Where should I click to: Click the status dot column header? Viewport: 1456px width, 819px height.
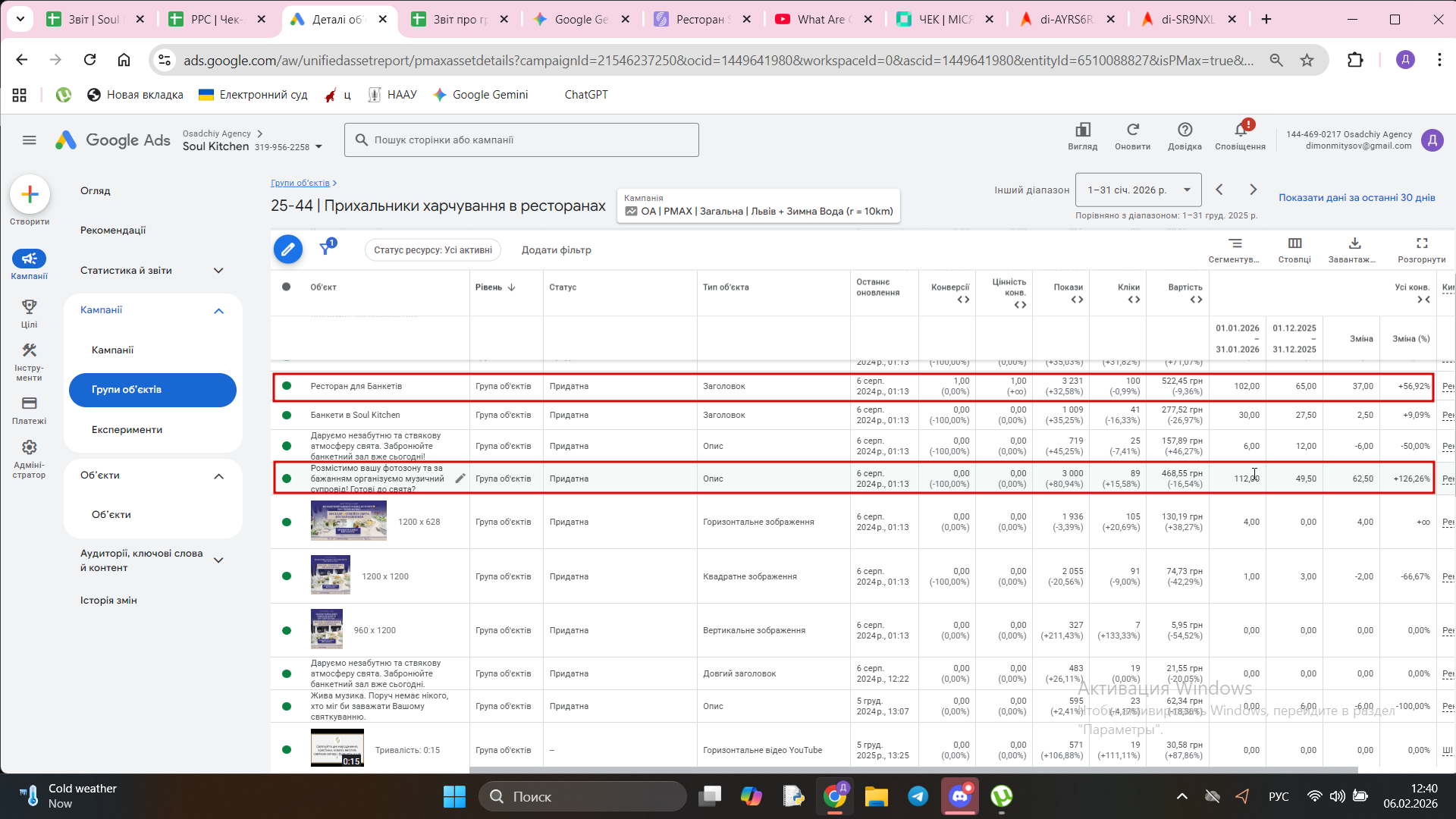286,287
